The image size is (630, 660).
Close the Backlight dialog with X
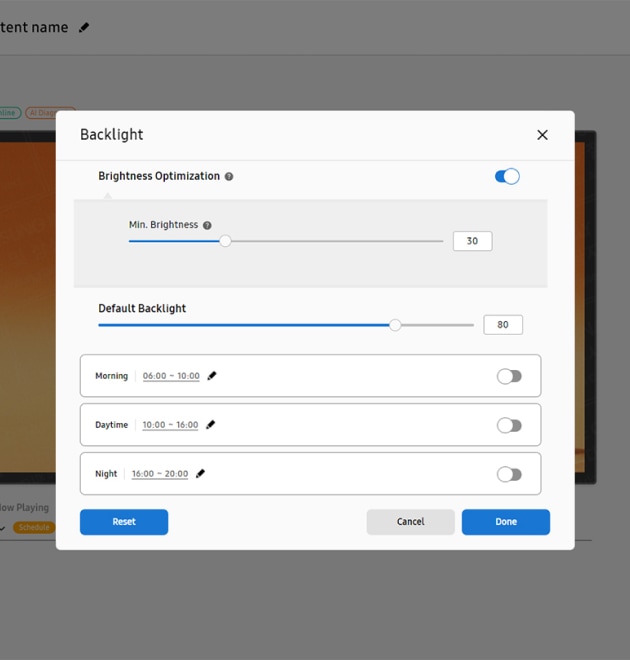click(x=542, y=135)
